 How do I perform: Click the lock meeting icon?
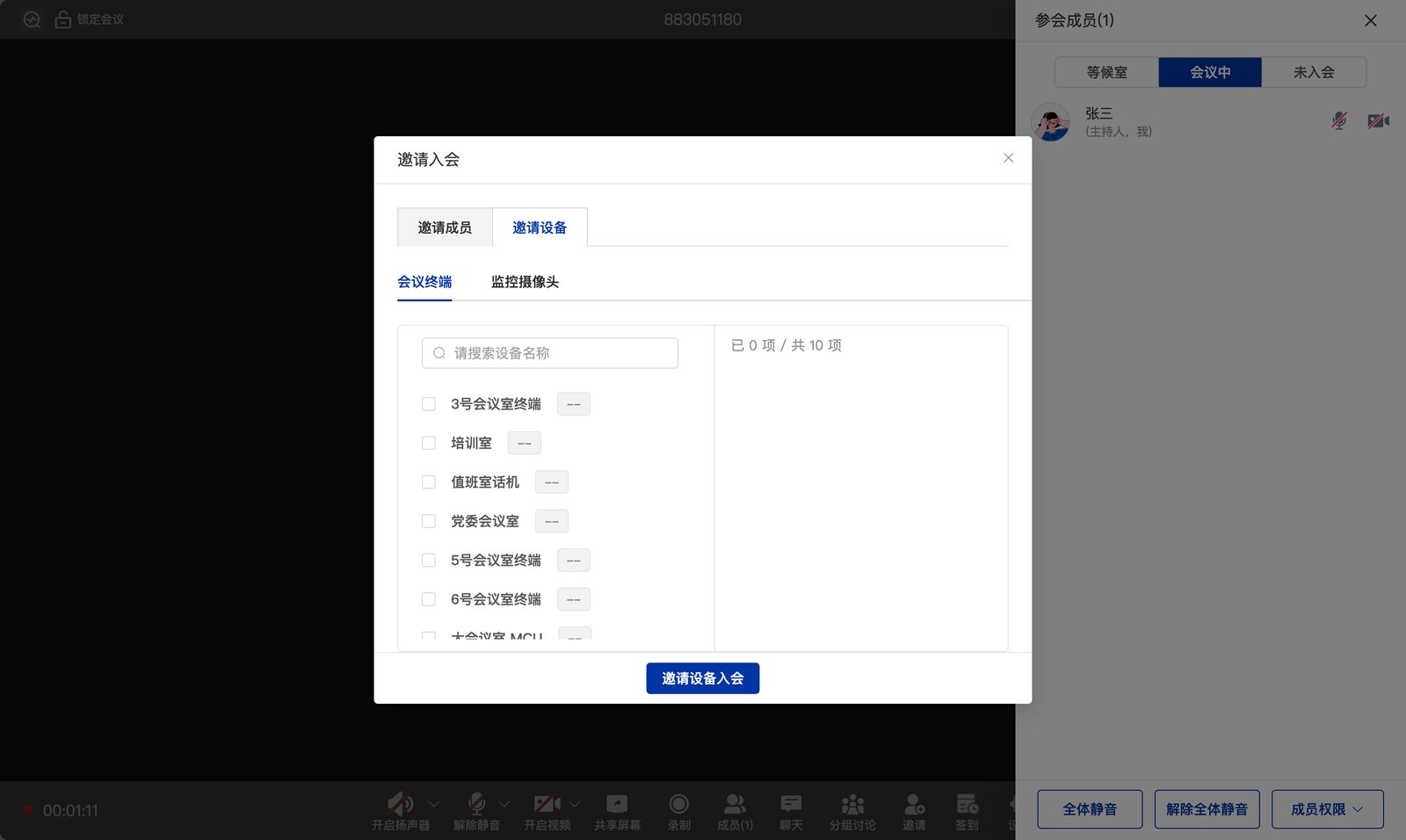click(x=63, y=19)
